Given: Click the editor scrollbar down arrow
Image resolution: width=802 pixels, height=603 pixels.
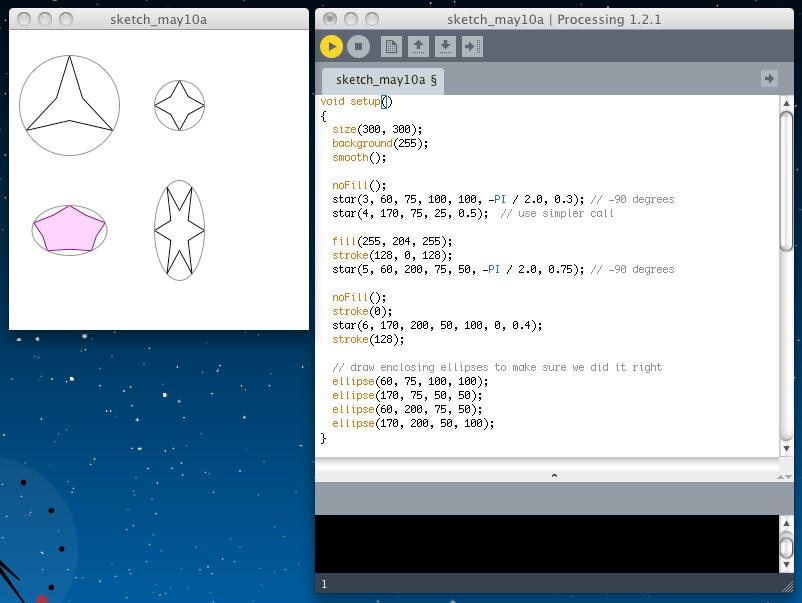Looking at the screenshot, I should 786,450.
